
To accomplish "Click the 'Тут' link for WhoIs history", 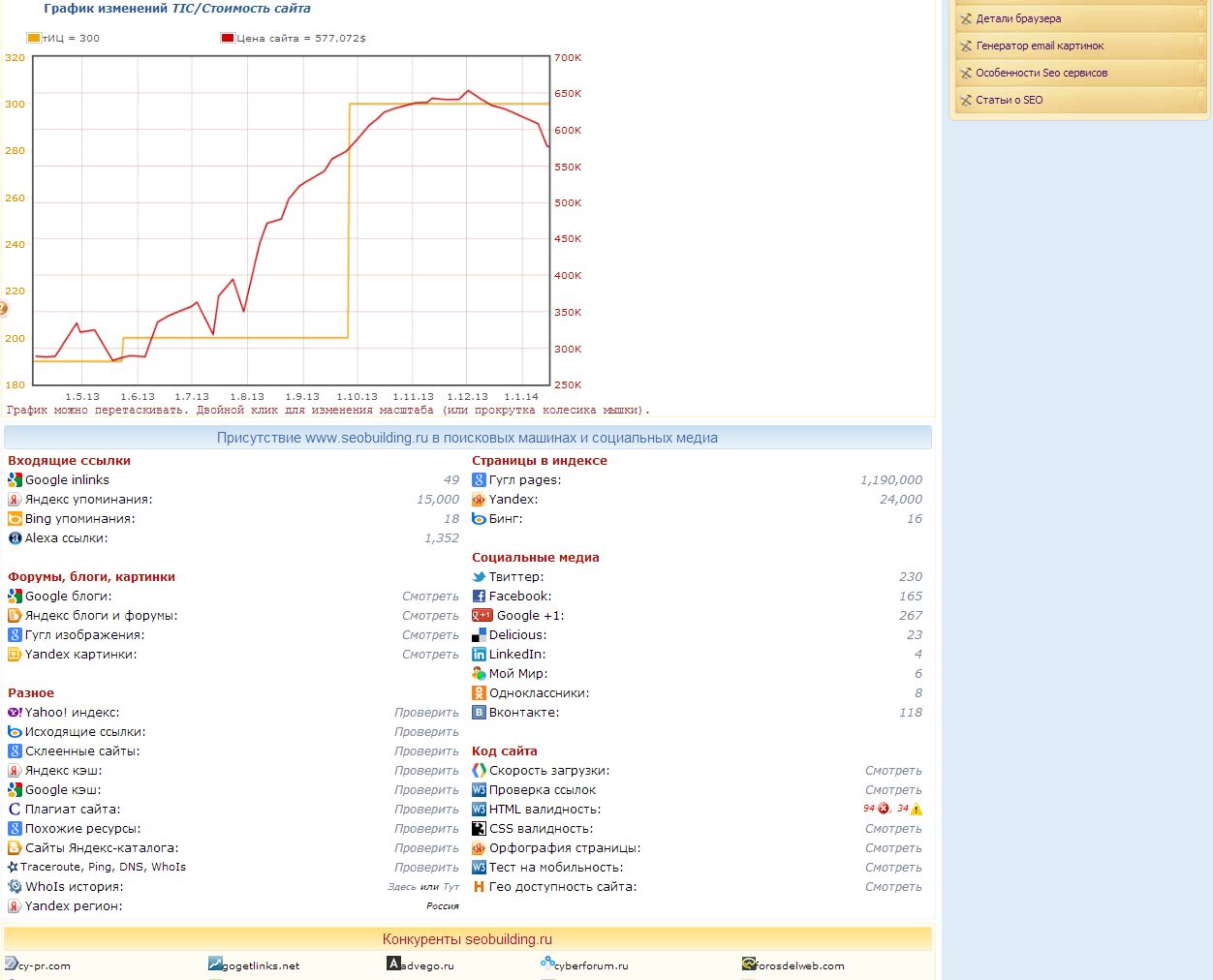I will click(451, 887).
